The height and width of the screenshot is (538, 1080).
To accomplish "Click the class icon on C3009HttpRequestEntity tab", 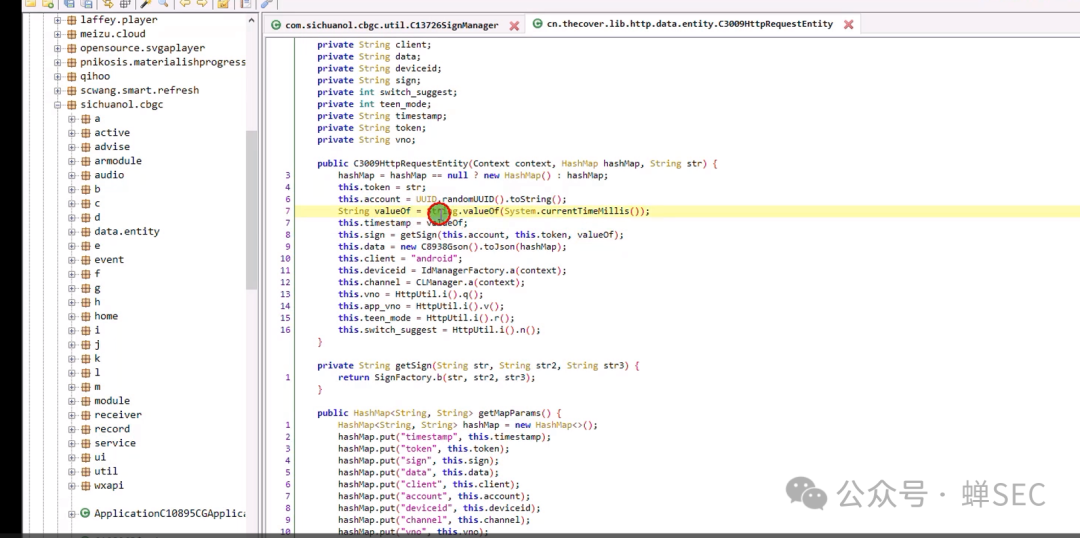I will (x=537, y=24).
